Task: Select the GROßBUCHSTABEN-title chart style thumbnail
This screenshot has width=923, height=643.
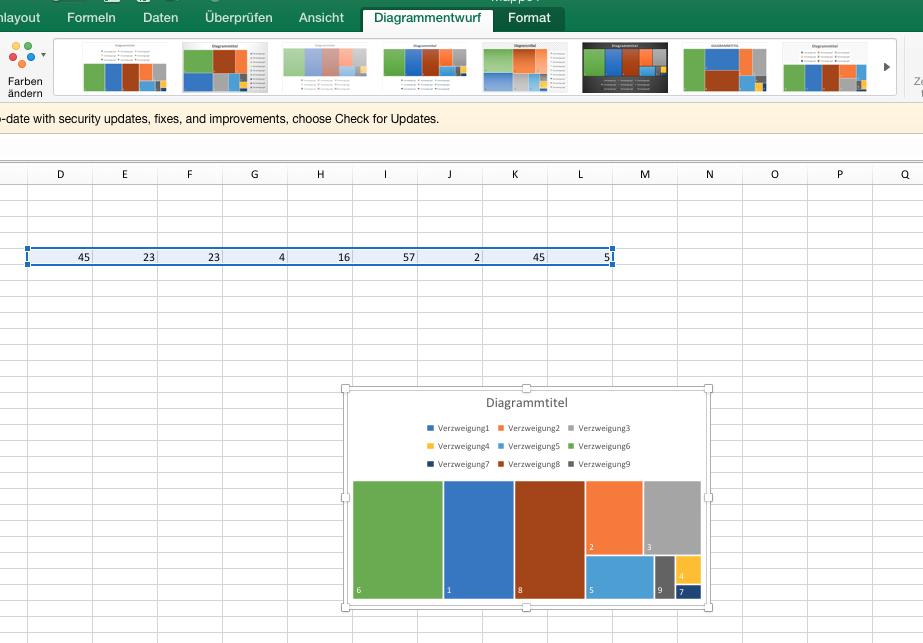Action: (x=724, y=67)
